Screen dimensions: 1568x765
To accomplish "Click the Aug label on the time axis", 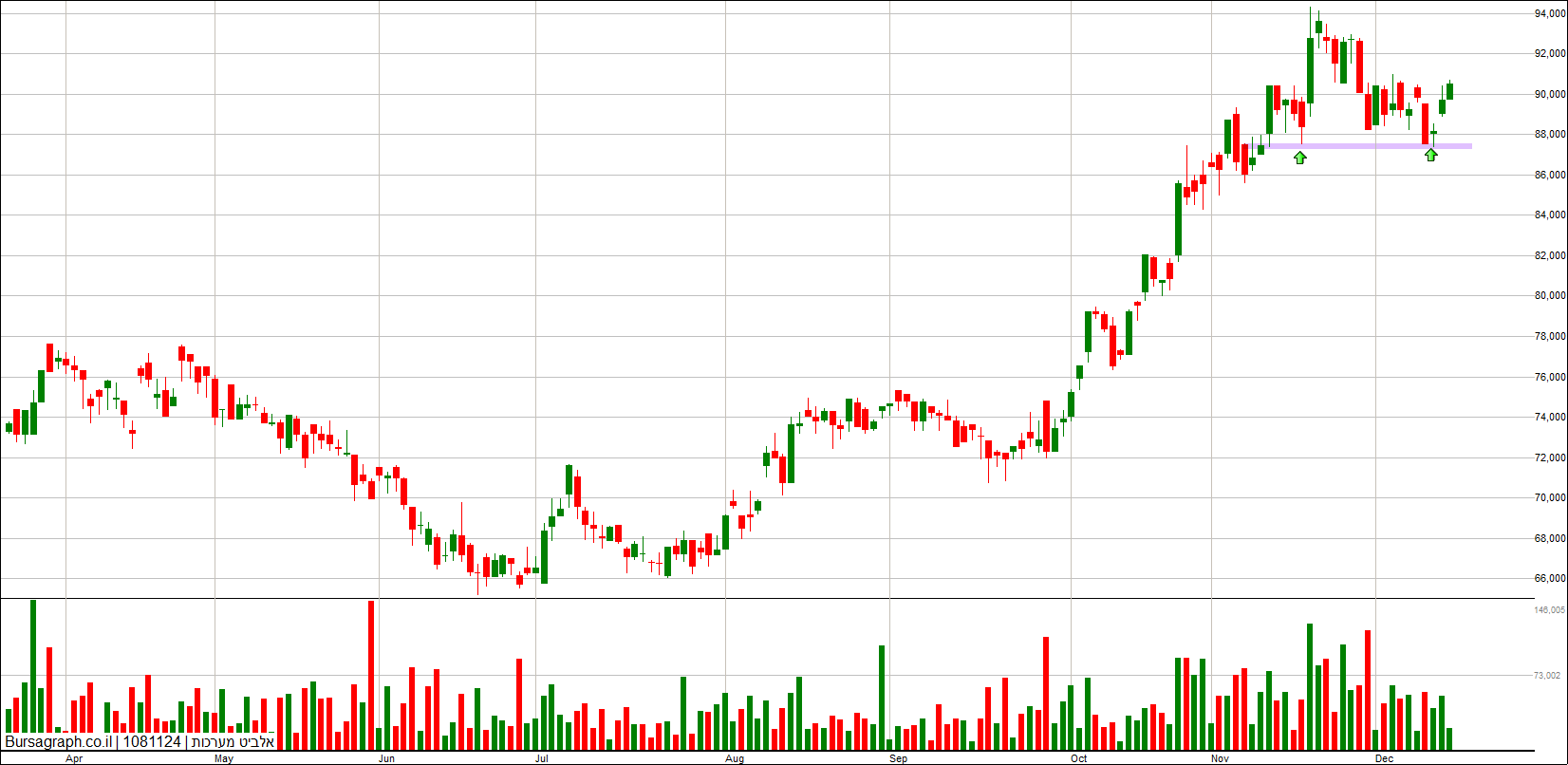I will (735, 759).
